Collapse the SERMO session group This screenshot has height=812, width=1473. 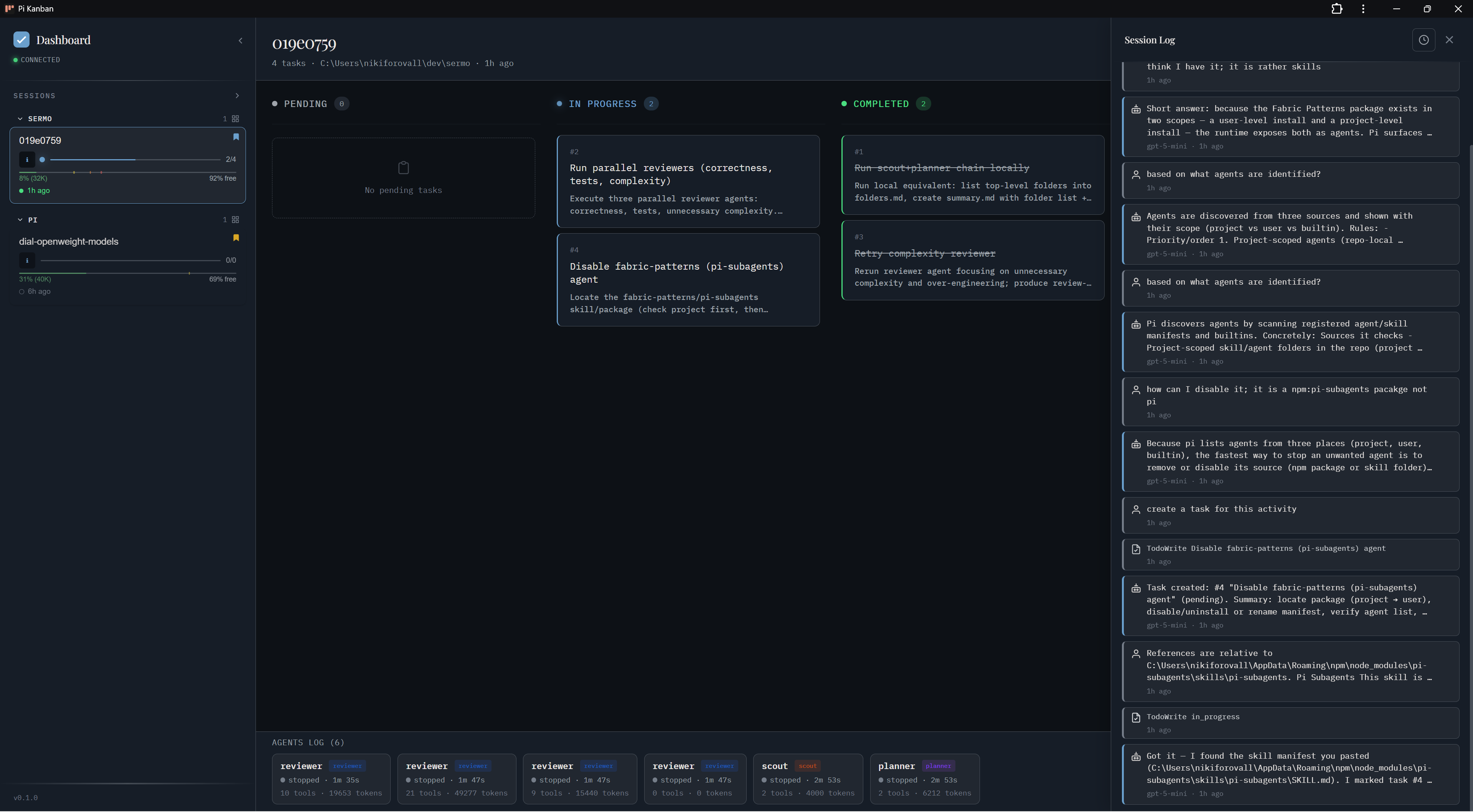(x=20, y=119)
